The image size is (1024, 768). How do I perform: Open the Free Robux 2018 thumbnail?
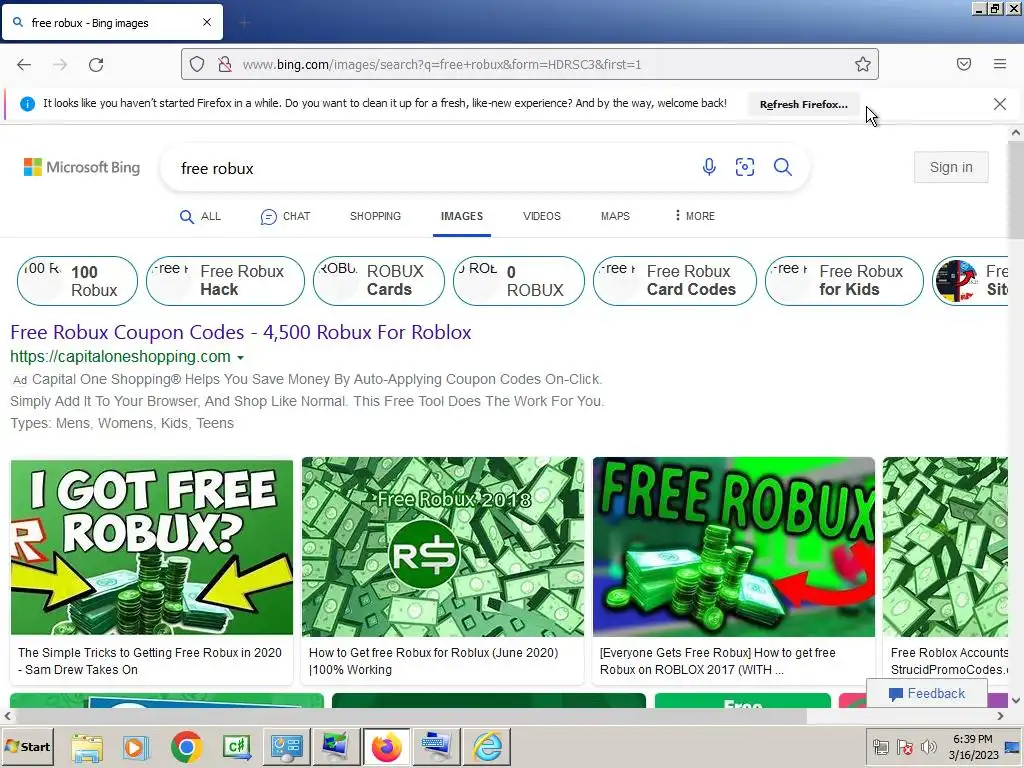pyautogui.click(x=443, y=547)
